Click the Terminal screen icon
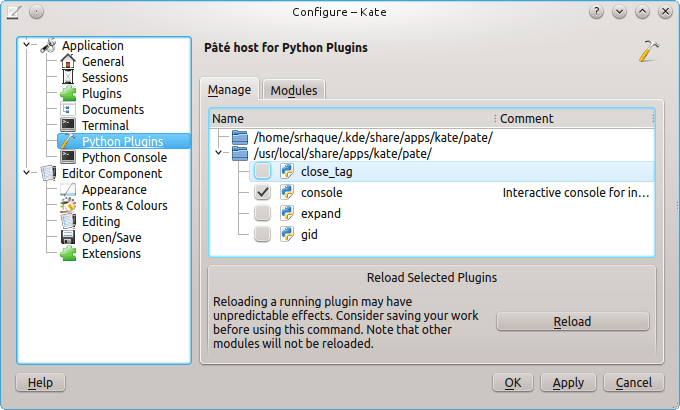This screenshot has width=680, height=410. (x=68, y=125)
